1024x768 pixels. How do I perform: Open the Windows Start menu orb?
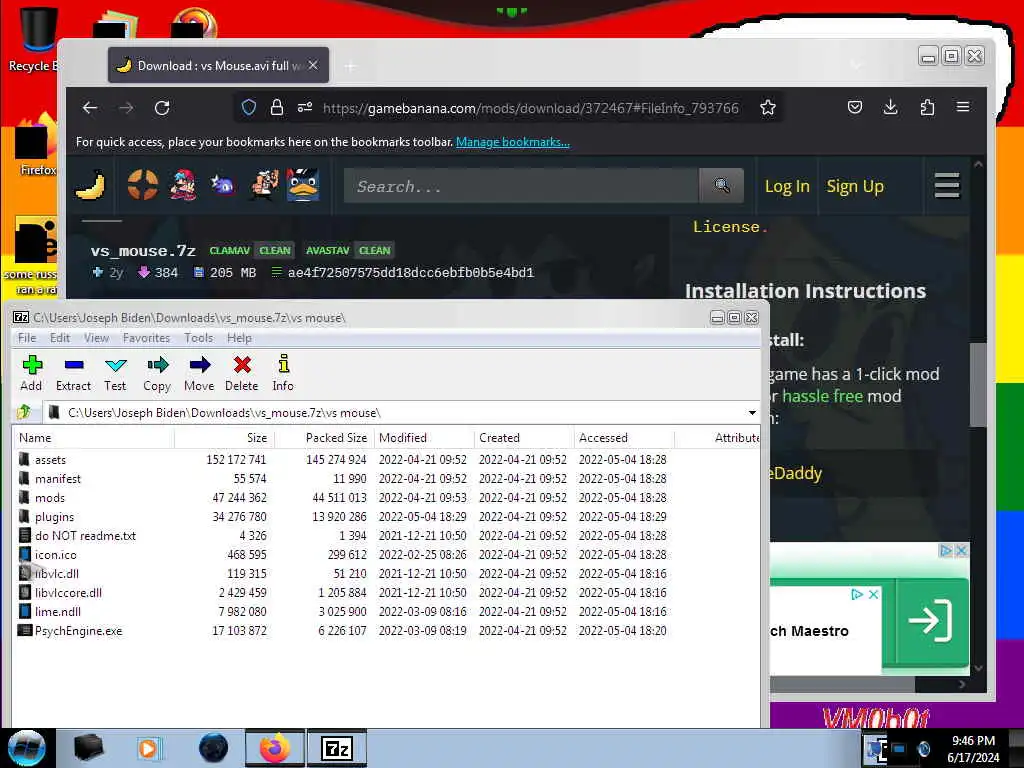pos(27,748)
